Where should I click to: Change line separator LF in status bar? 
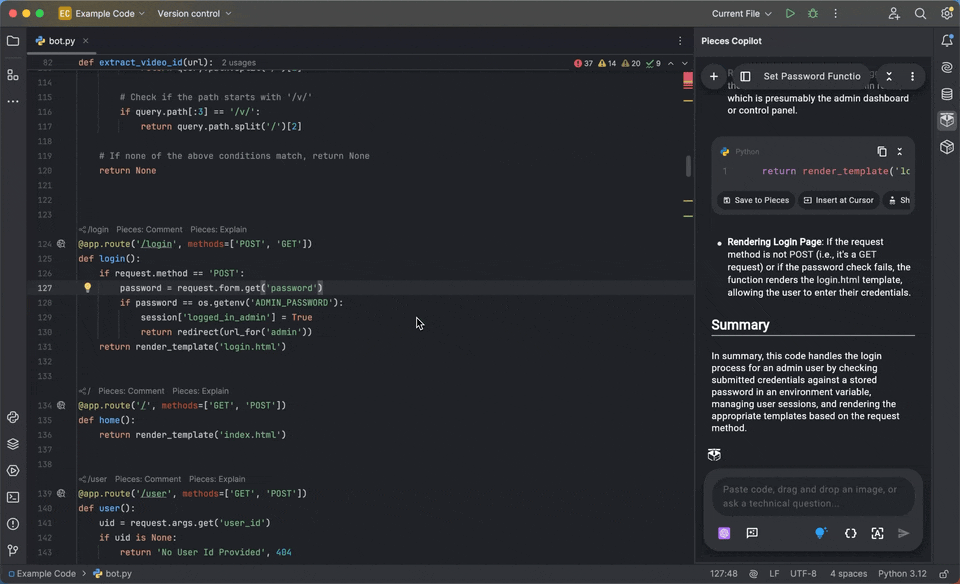(x=774, y=574)
